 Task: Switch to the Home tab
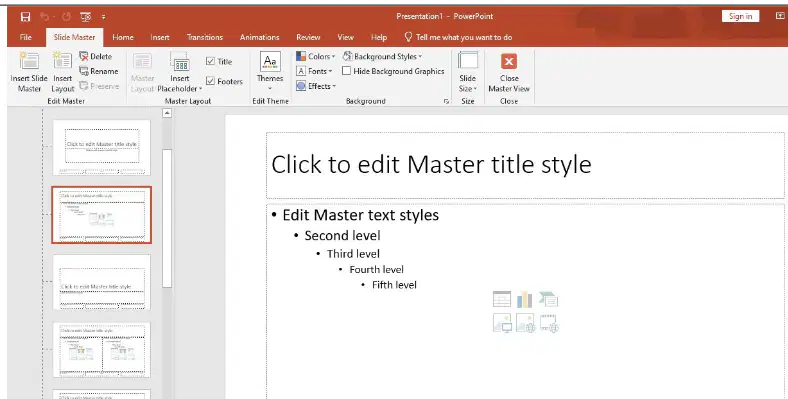tap(123, 37)
